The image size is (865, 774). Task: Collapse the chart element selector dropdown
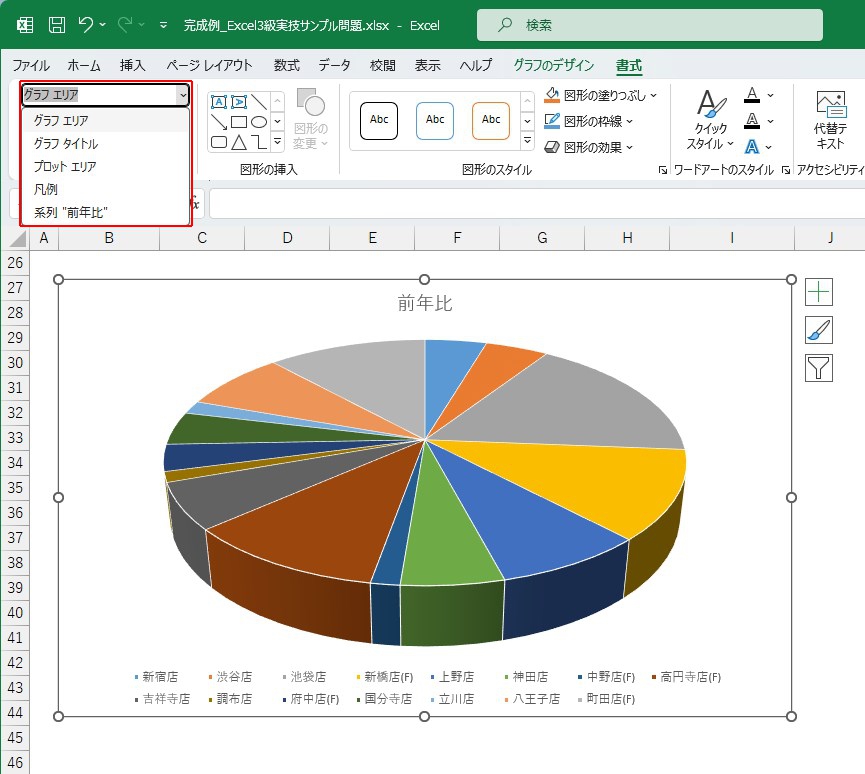(182, 95)
